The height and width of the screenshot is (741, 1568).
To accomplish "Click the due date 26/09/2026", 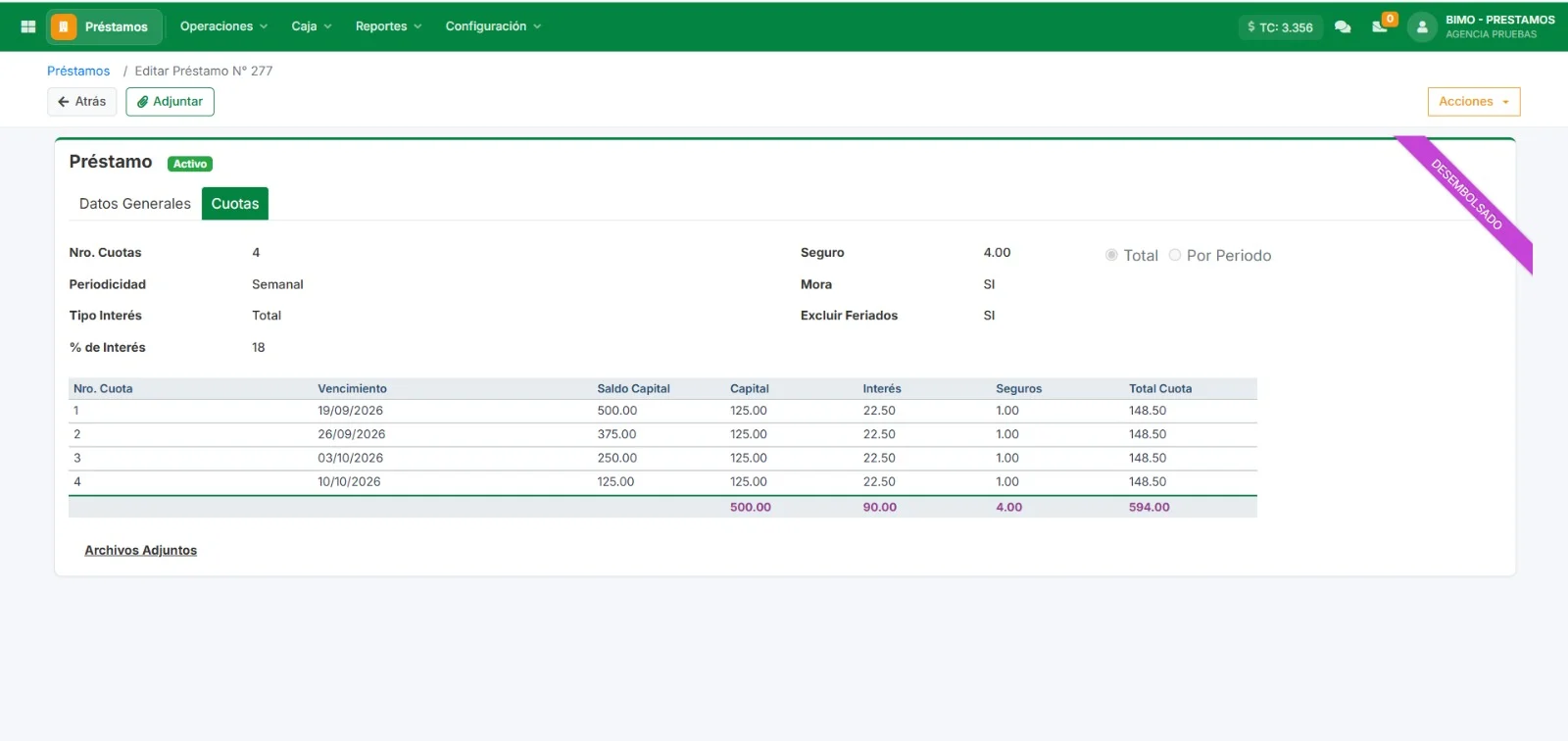I will tap(351, 434).
